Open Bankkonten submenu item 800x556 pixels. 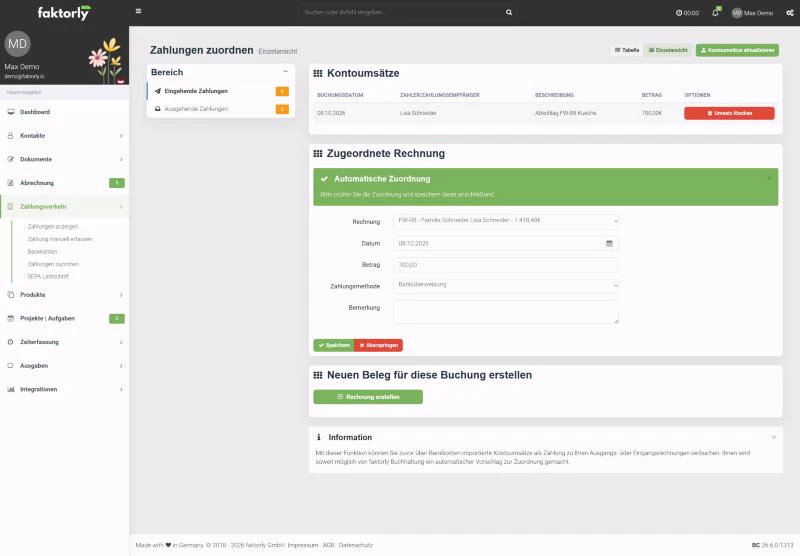pos(42,251)
